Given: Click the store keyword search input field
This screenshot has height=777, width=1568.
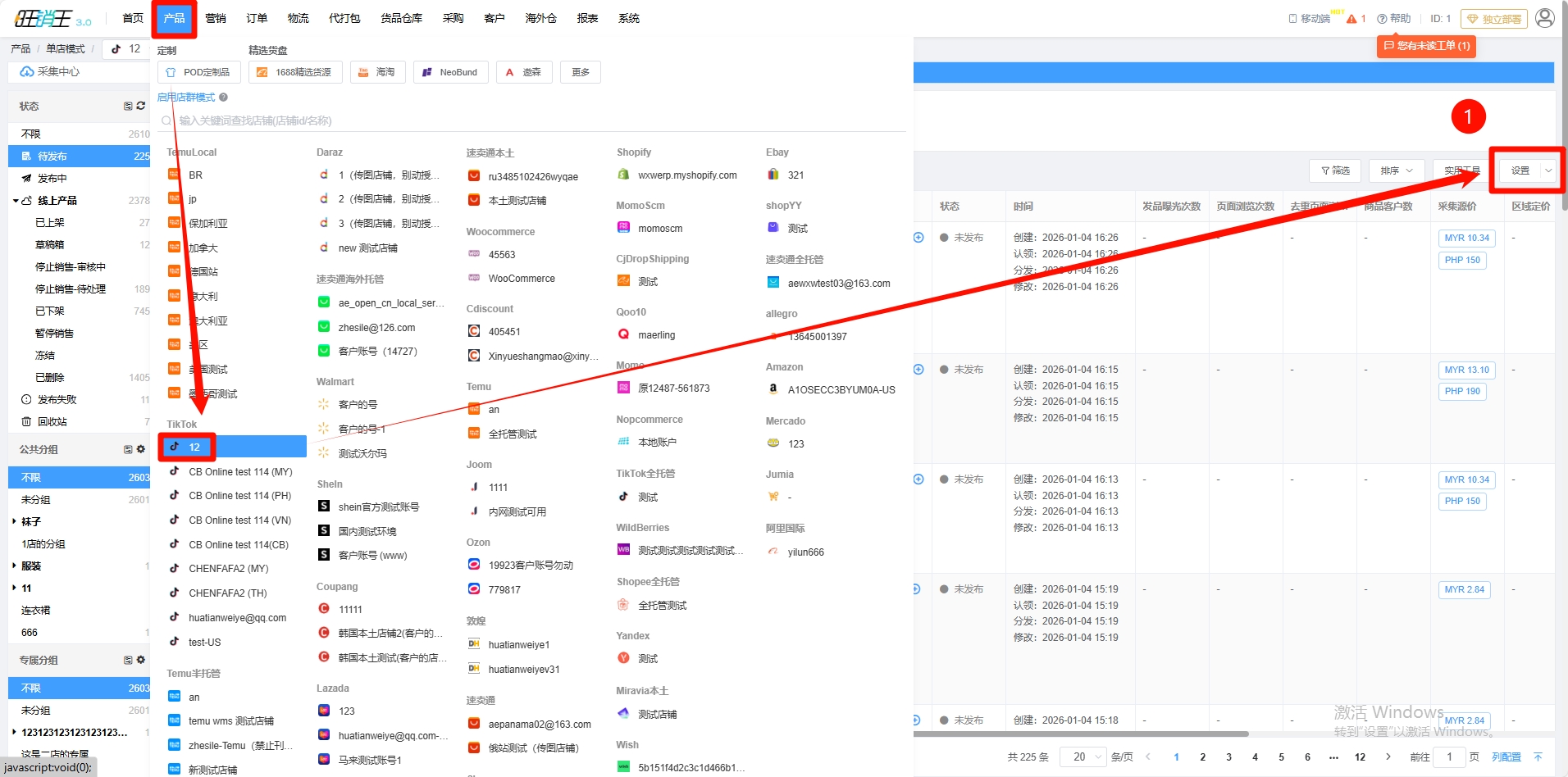Looking at the screenshot, I should [533, 120].
